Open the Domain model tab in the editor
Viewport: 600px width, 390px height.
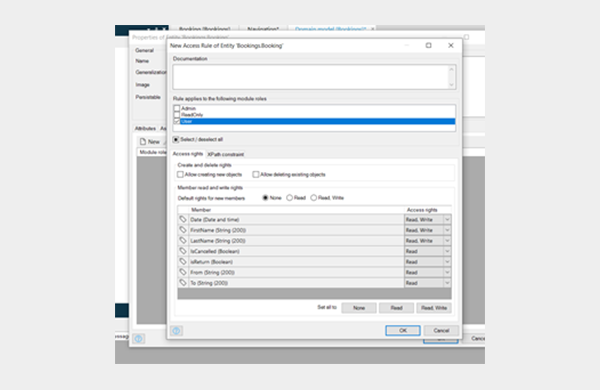[332, 29]
